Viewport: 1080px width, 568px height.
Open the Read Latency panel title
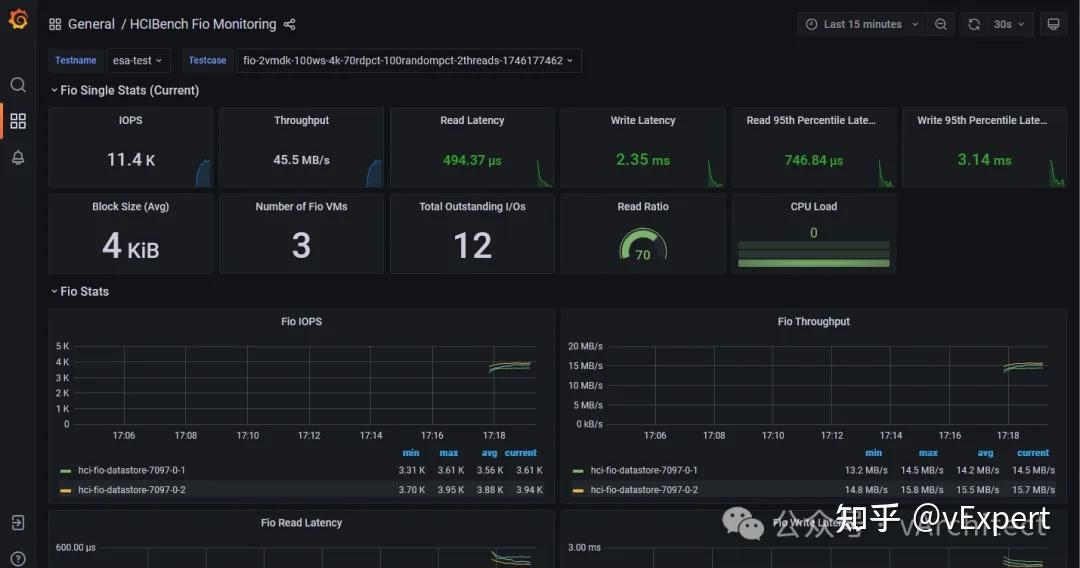coord(472,120)
